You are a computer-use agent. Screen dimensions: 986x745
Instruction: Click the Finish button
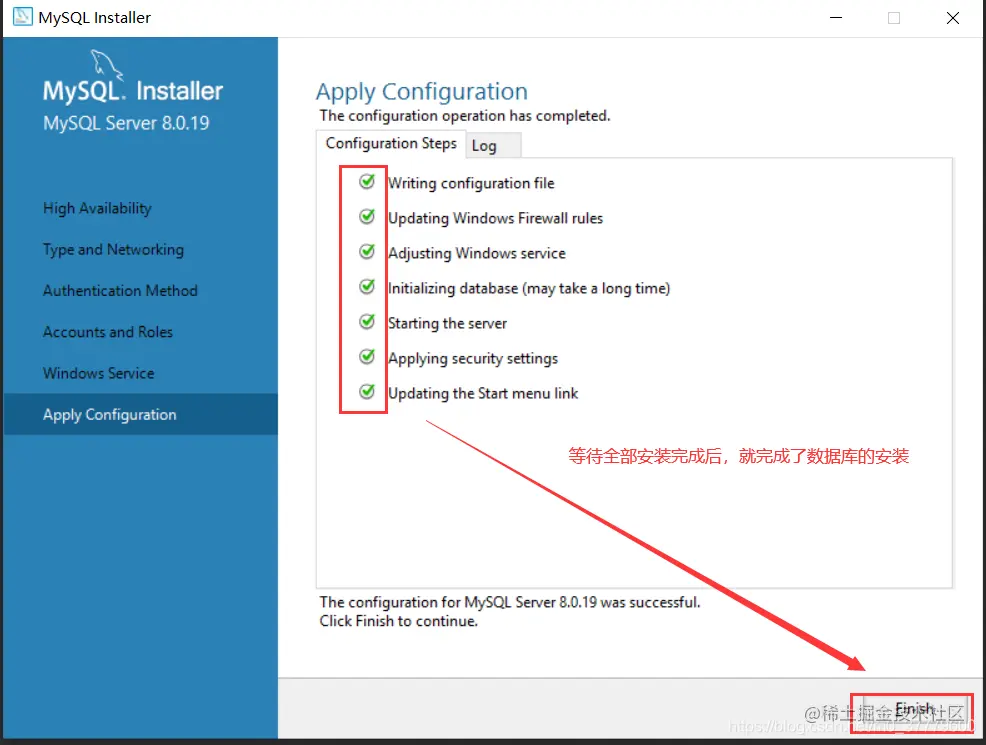pyautogui.click(x=915, y=710)
